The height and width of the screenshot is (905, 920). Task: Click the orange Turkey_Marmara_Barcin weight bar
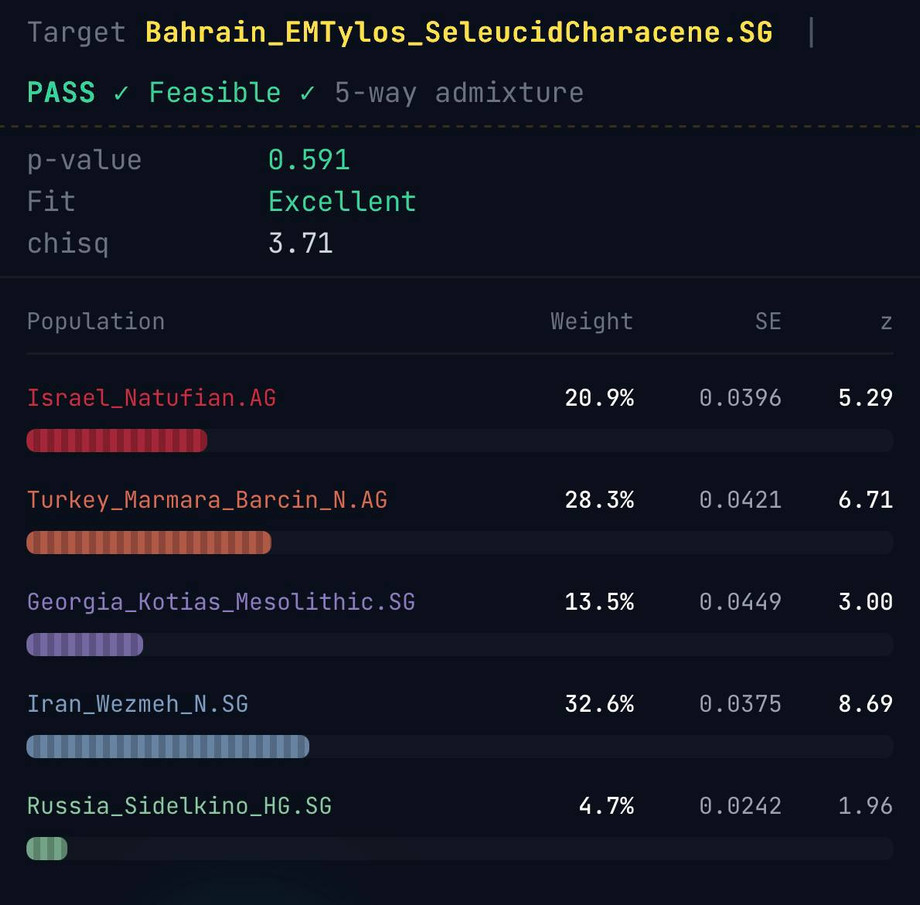point(149,542)
